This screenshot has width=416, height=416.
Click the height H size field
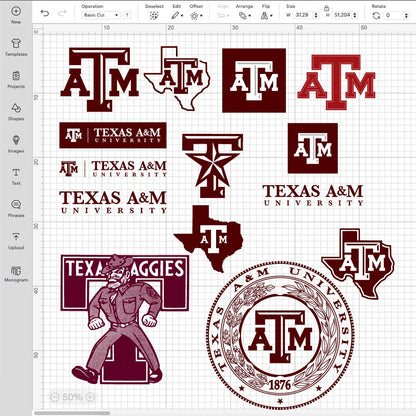(x=342, y=15)
